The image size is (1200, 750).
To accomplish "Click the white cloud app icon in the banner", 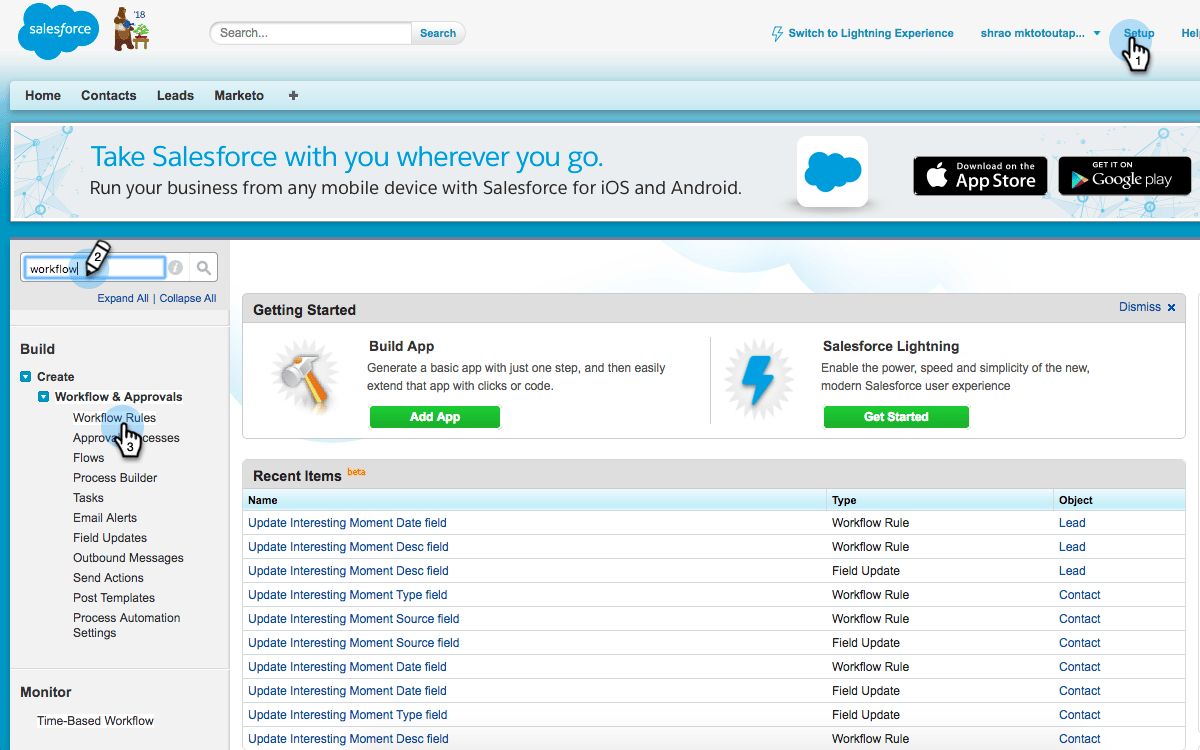I will [832, 172].
